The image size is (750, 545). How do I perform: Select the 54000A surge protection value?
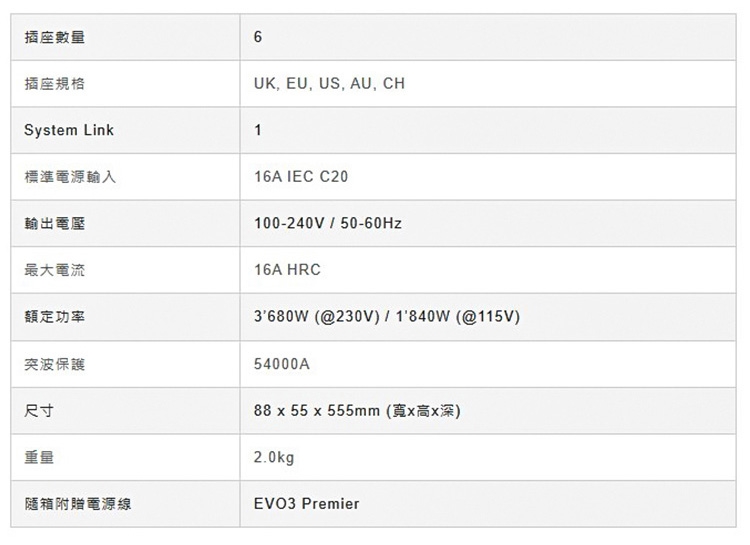pyautogui.click(x=282, y=364)
